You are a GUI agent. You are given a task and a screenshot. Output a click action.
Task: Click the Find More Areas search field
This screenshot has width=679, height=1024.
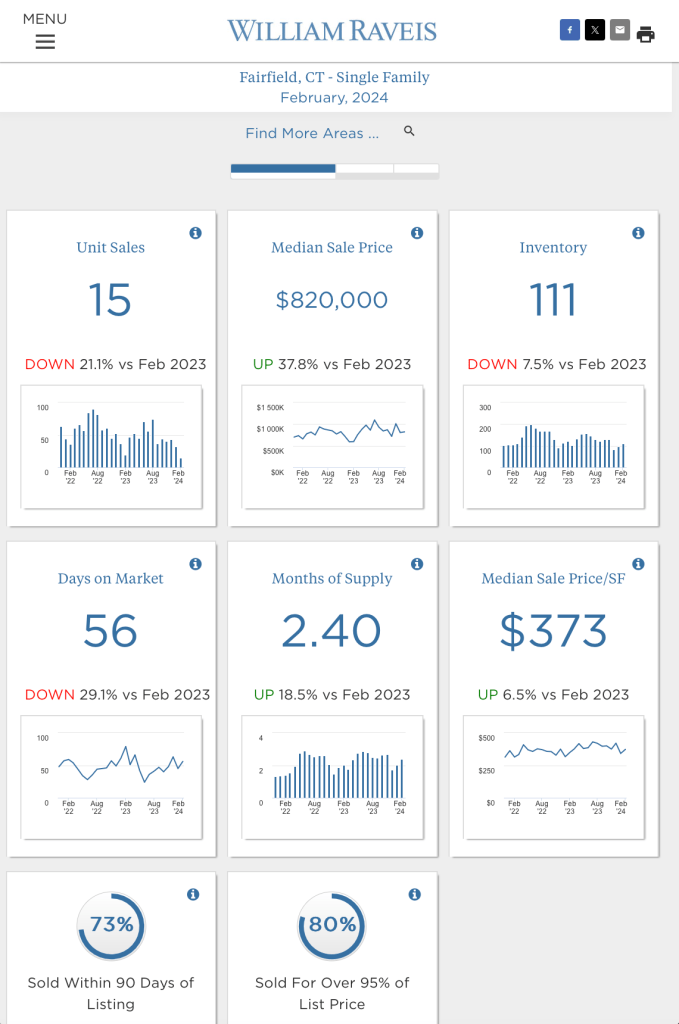click(312, 133)
